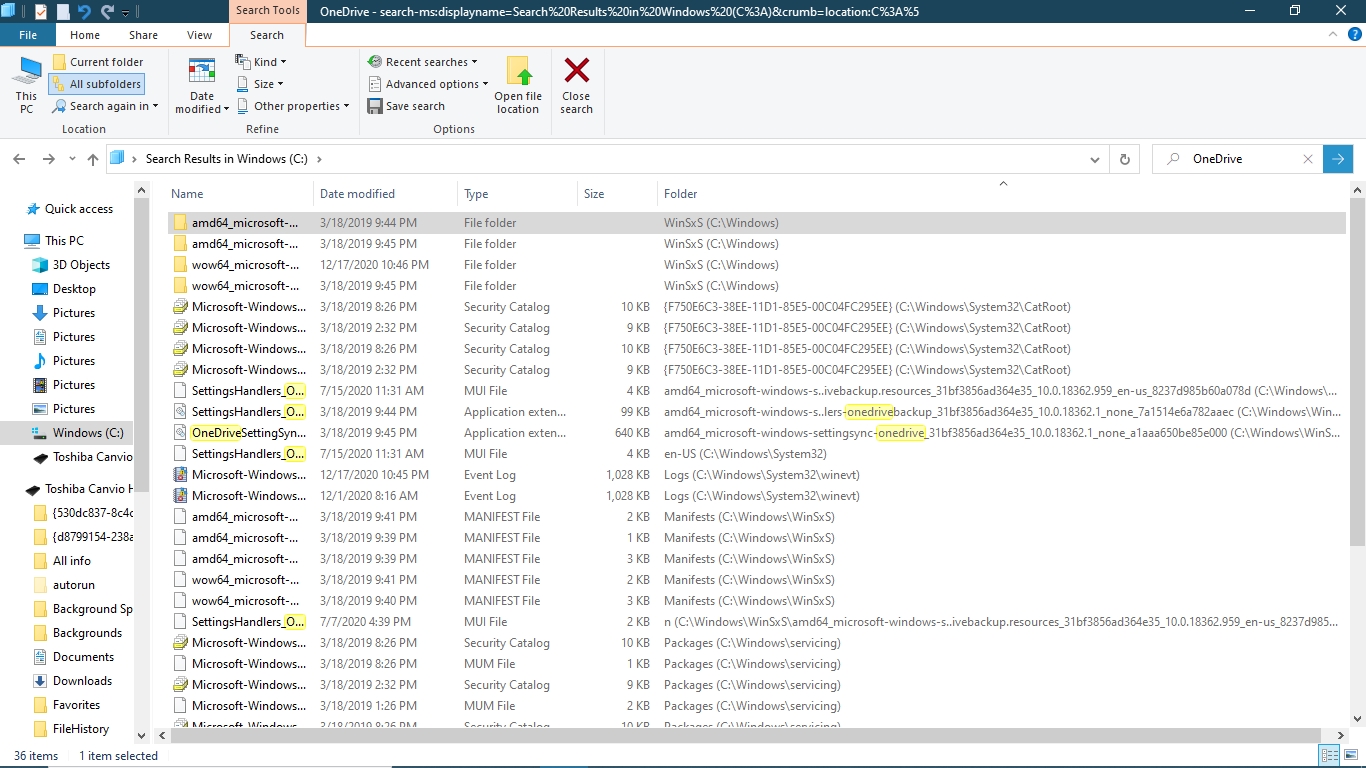Collapse the ribbon with chevron
Screen dimensions: 1366x768
pos(1332,35)
